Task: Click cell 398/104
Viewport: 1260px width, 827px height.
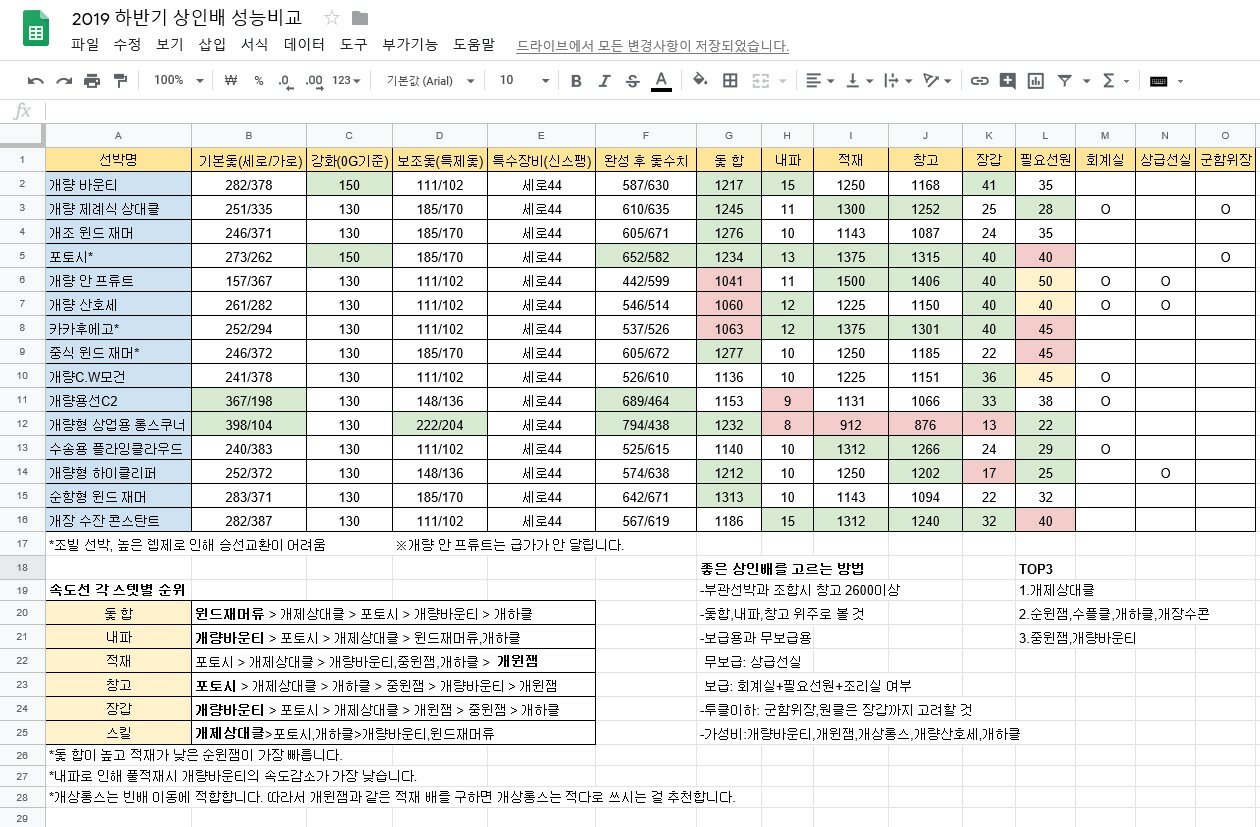Action: coord(248,424)
